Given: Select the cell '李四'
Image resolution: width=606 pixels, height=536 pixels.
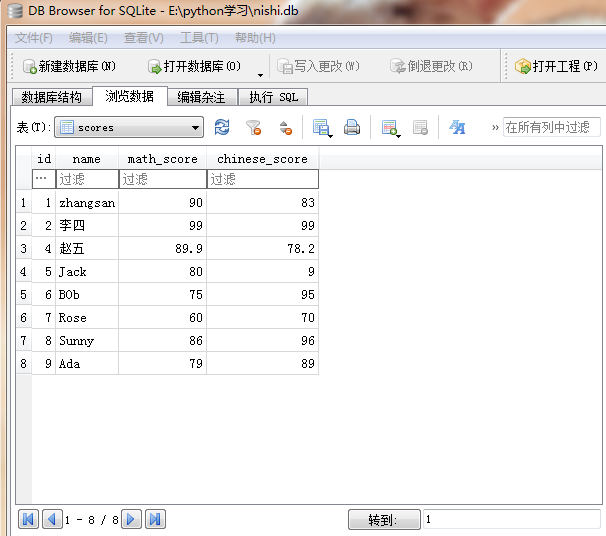Looking at the screenshot, I should pos(87,225).
